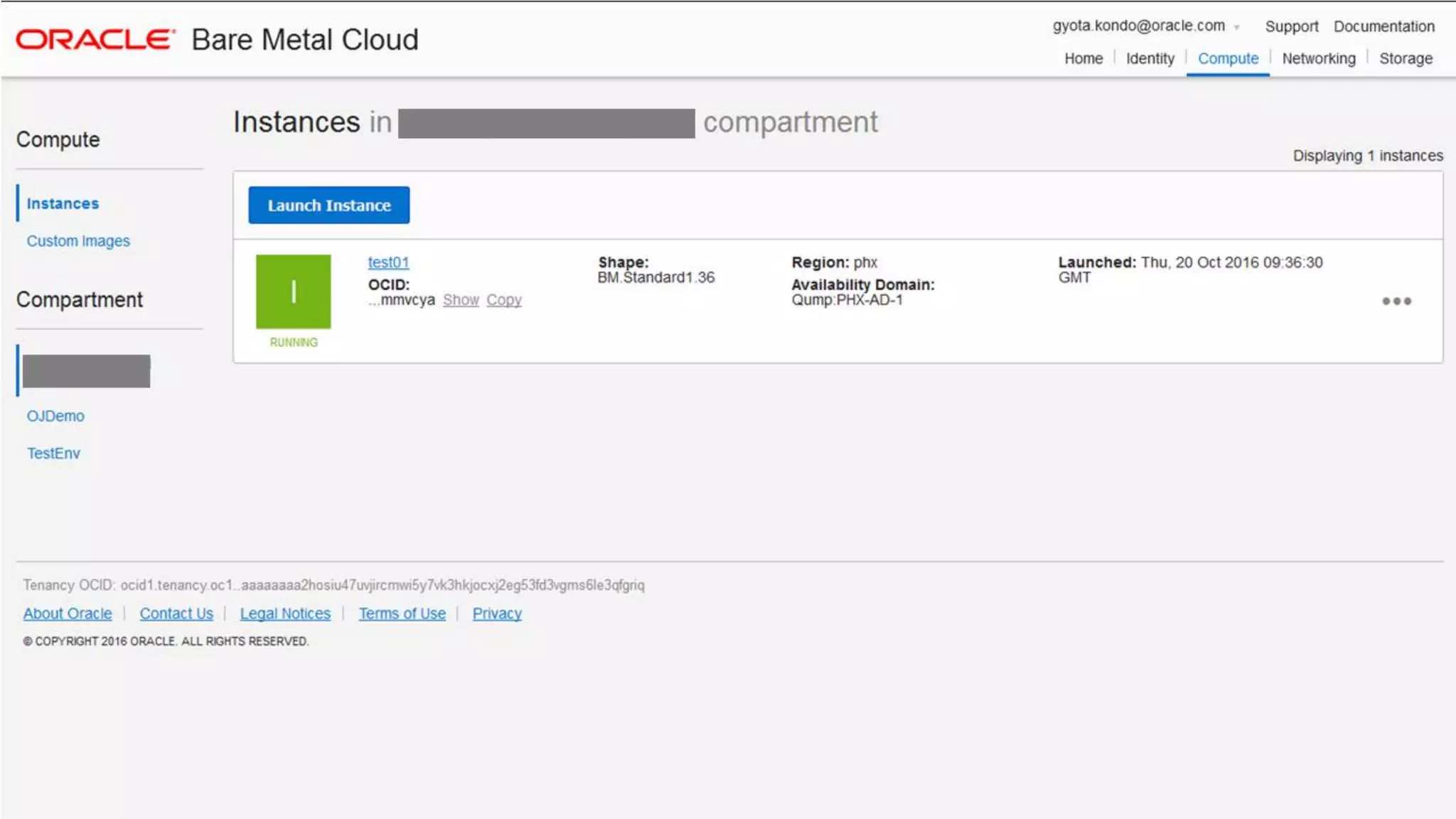
Task: Open Custom Images in the sidebar
Action: coord(78,241)
